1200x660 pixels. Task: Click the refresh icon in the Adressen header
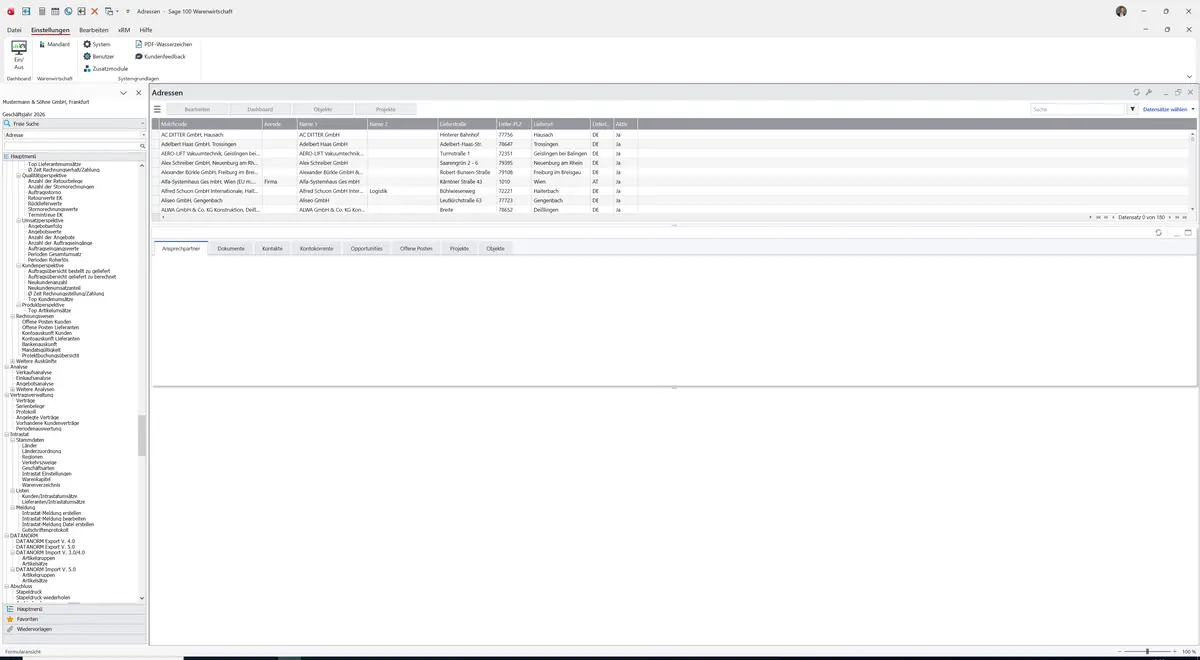click(1136, 92)
